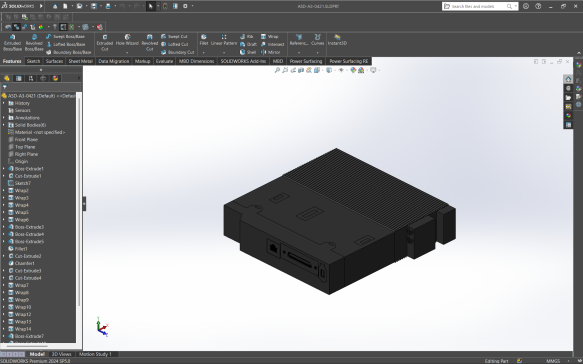Click the Print icon in title toolbar
Viewport: 583px width, 364px height.
(x=108, y=6)
